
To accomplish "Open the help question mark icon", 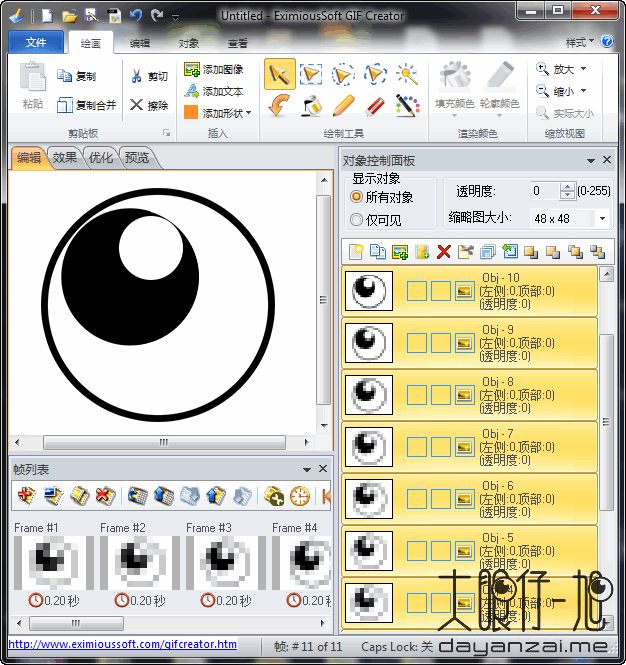I will [x=607, y=42].
